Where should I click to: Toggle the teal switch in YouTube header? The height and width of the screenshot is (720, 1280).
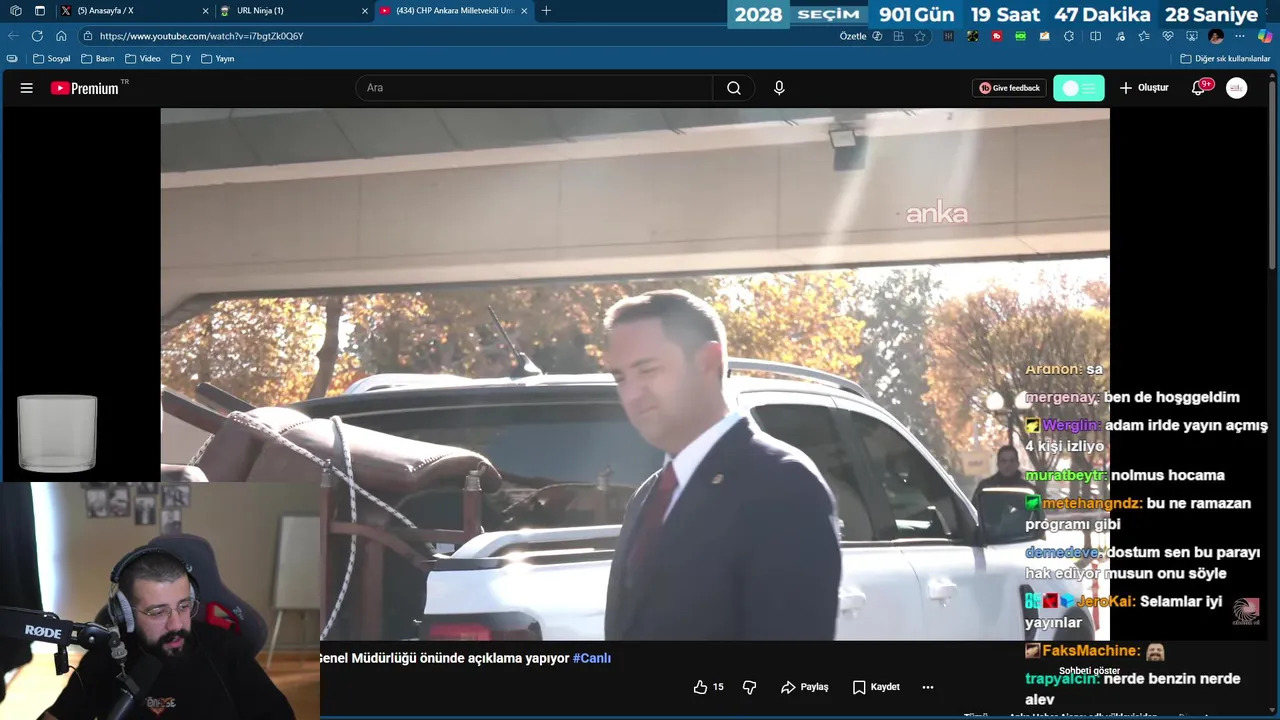[x=1079, y=88]
